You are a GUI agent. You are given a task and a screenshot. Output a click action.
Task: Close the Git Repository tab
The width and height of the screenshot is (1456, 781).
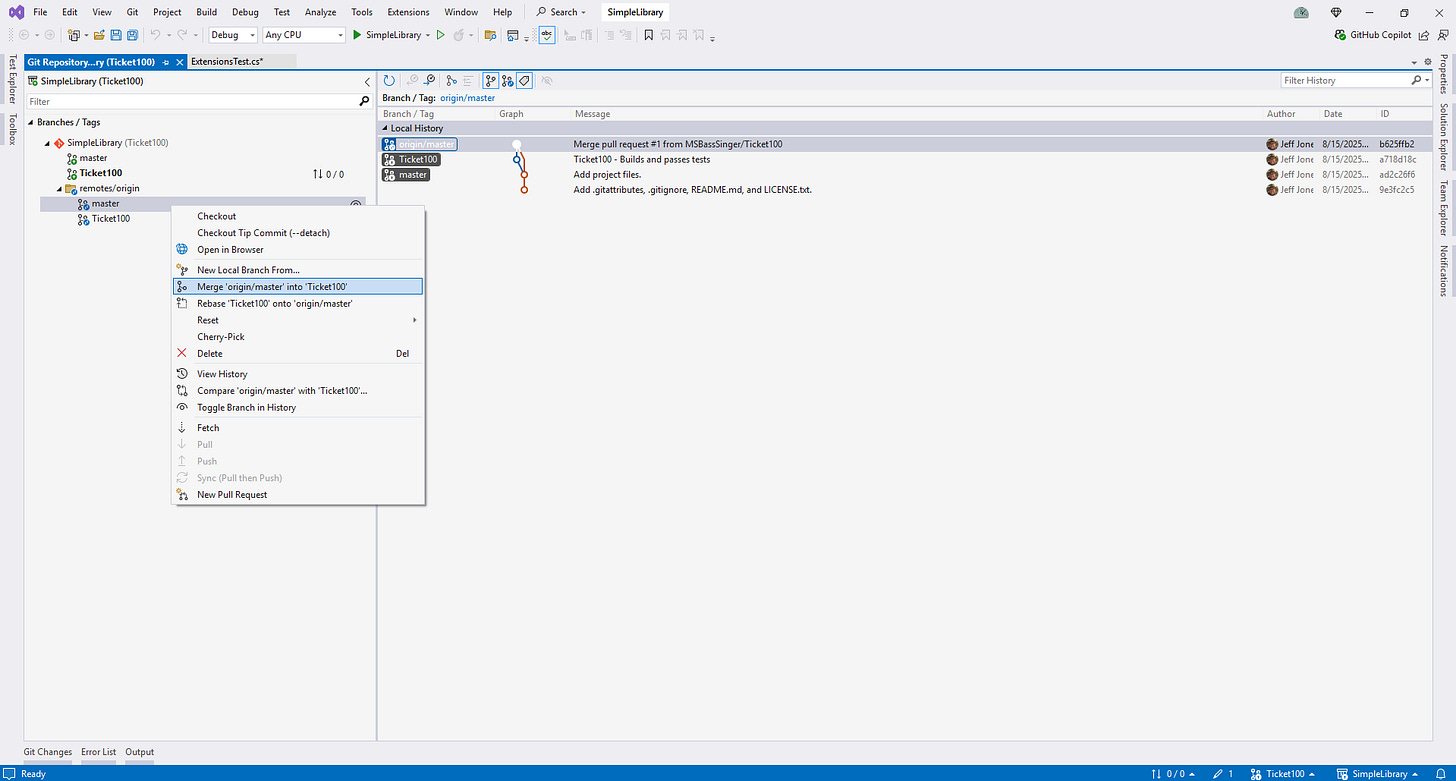click(179, 62)
